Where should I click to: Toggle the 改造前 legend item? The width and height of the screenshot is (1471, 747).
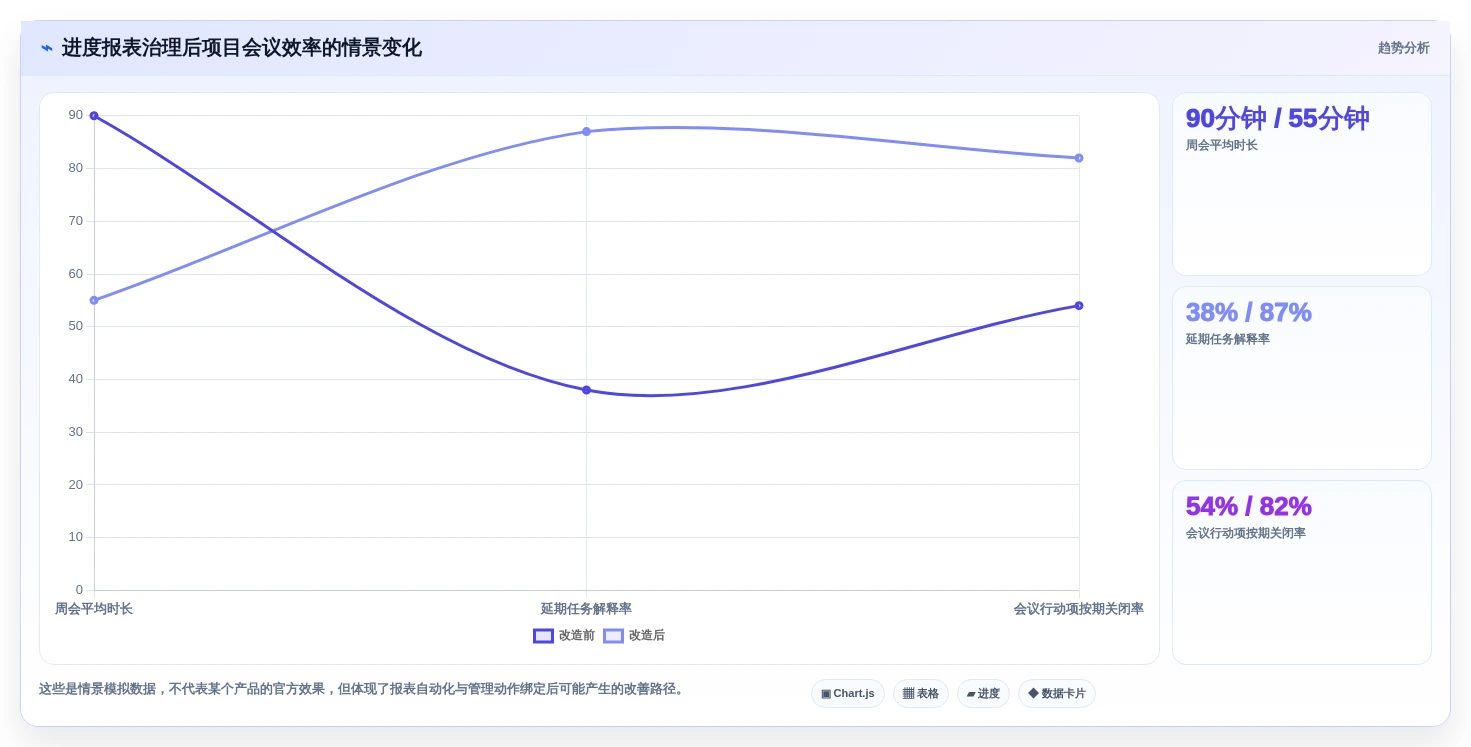point(564,636)
